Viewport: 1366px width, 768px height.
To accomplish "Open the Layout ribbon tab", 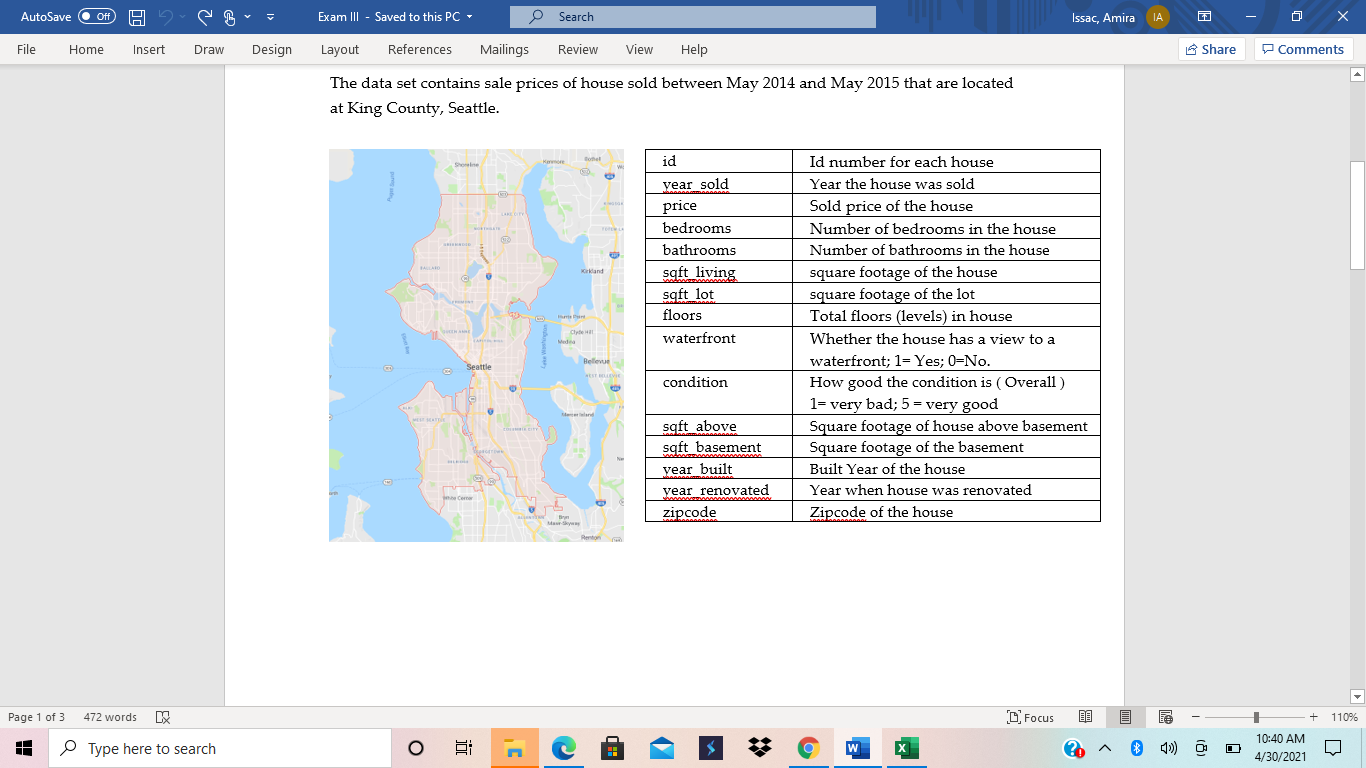I will [x=340, y=49].
